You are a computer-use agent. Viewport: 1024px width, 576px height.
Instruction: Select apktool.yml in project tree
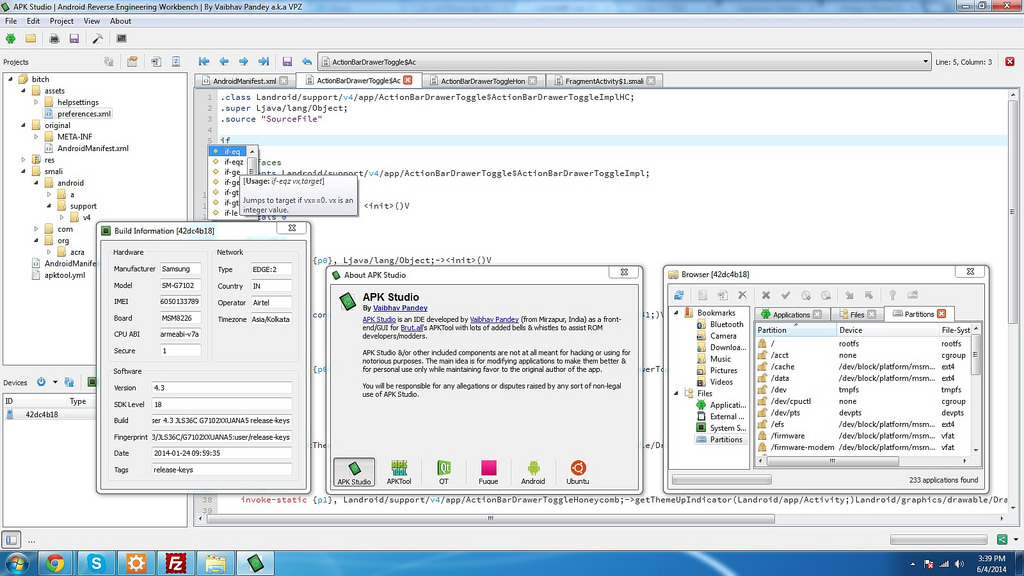tap(65, 275)
